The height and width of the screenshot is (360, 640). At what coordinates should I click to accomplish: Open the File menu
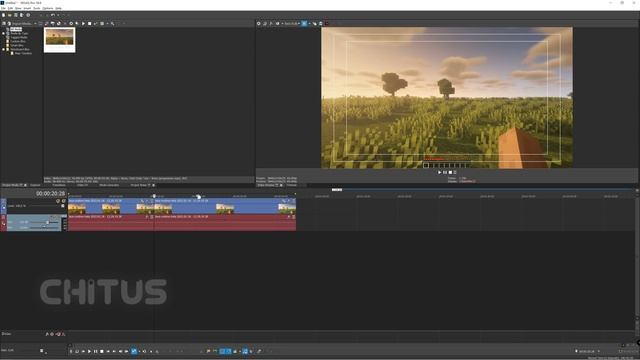click(3, 8)
